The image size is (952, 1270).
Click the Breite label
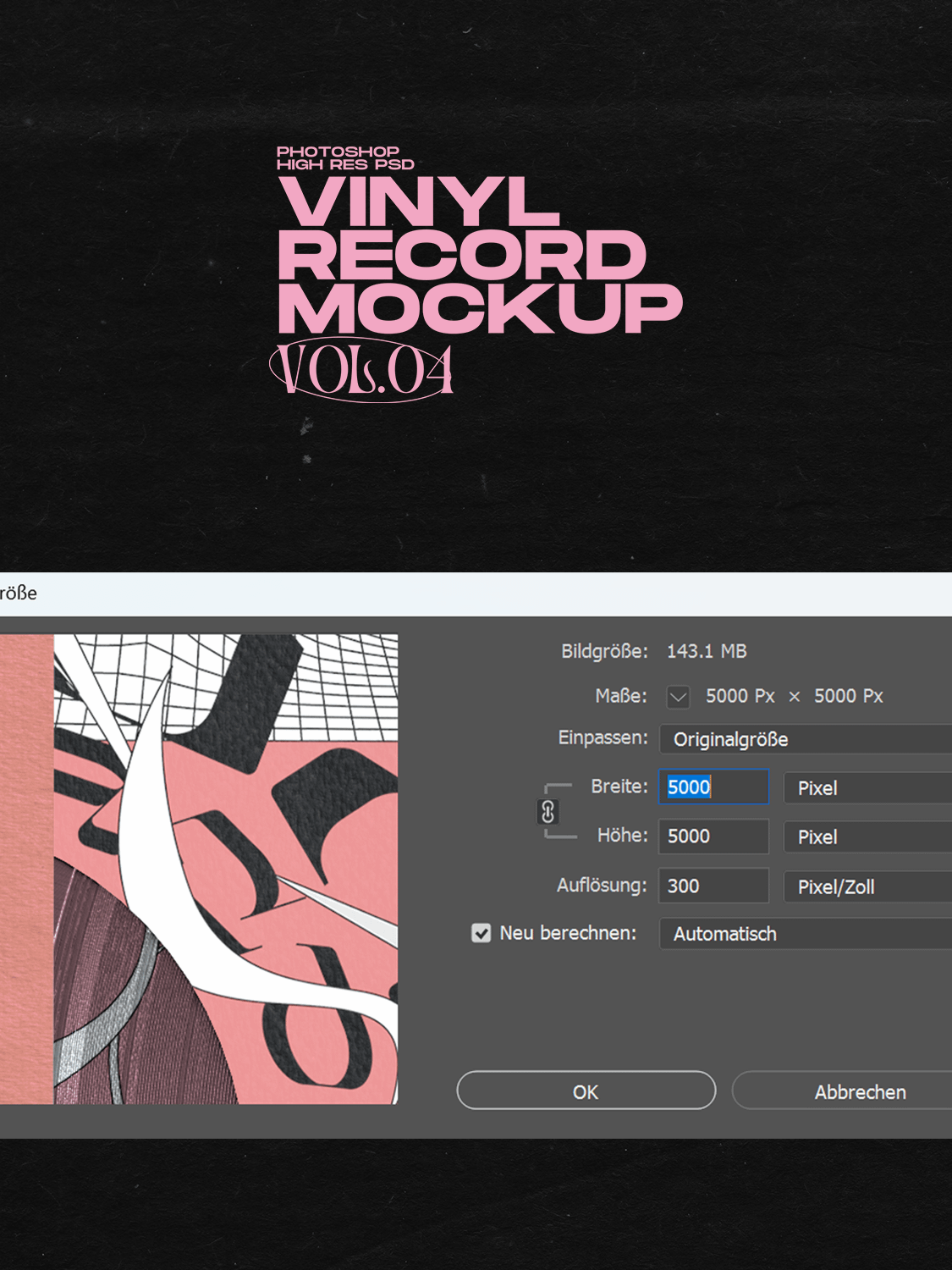click(619, 787)
